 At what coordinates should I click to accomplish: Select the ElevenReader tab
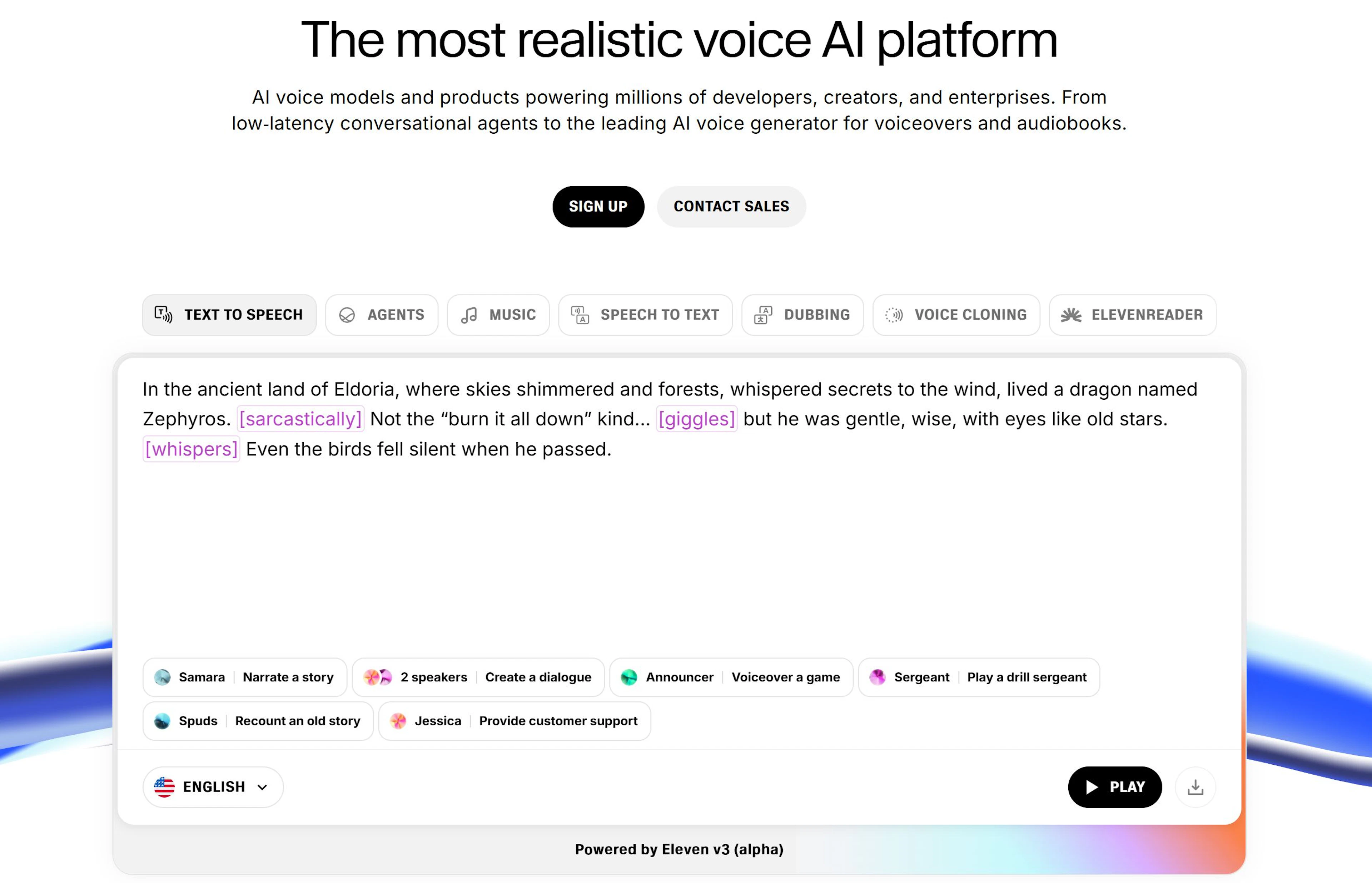pos(1133,315)
